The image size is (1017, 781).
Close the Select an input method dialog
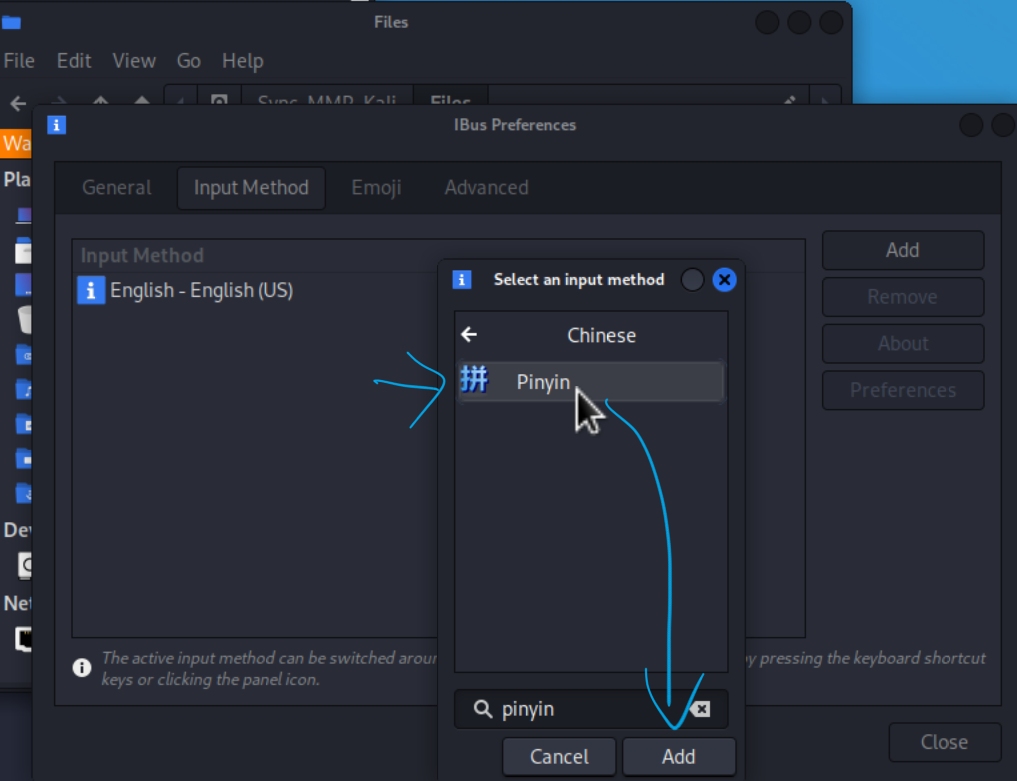tap(724, 280)
